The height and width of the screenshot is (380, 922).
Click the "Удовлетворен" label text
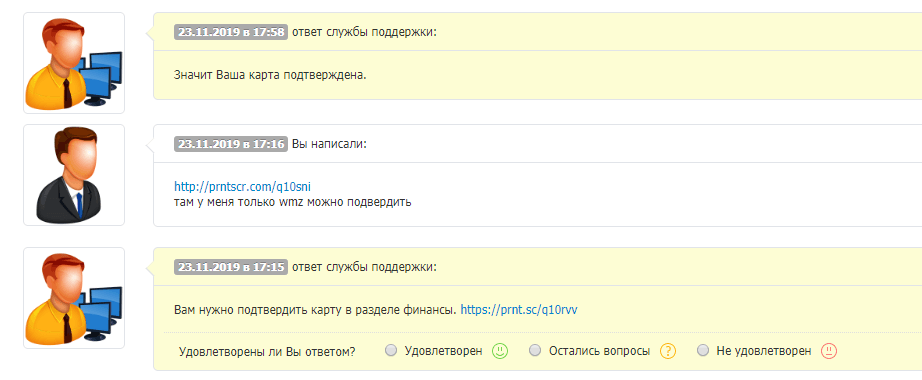click(x=443, y=351)
